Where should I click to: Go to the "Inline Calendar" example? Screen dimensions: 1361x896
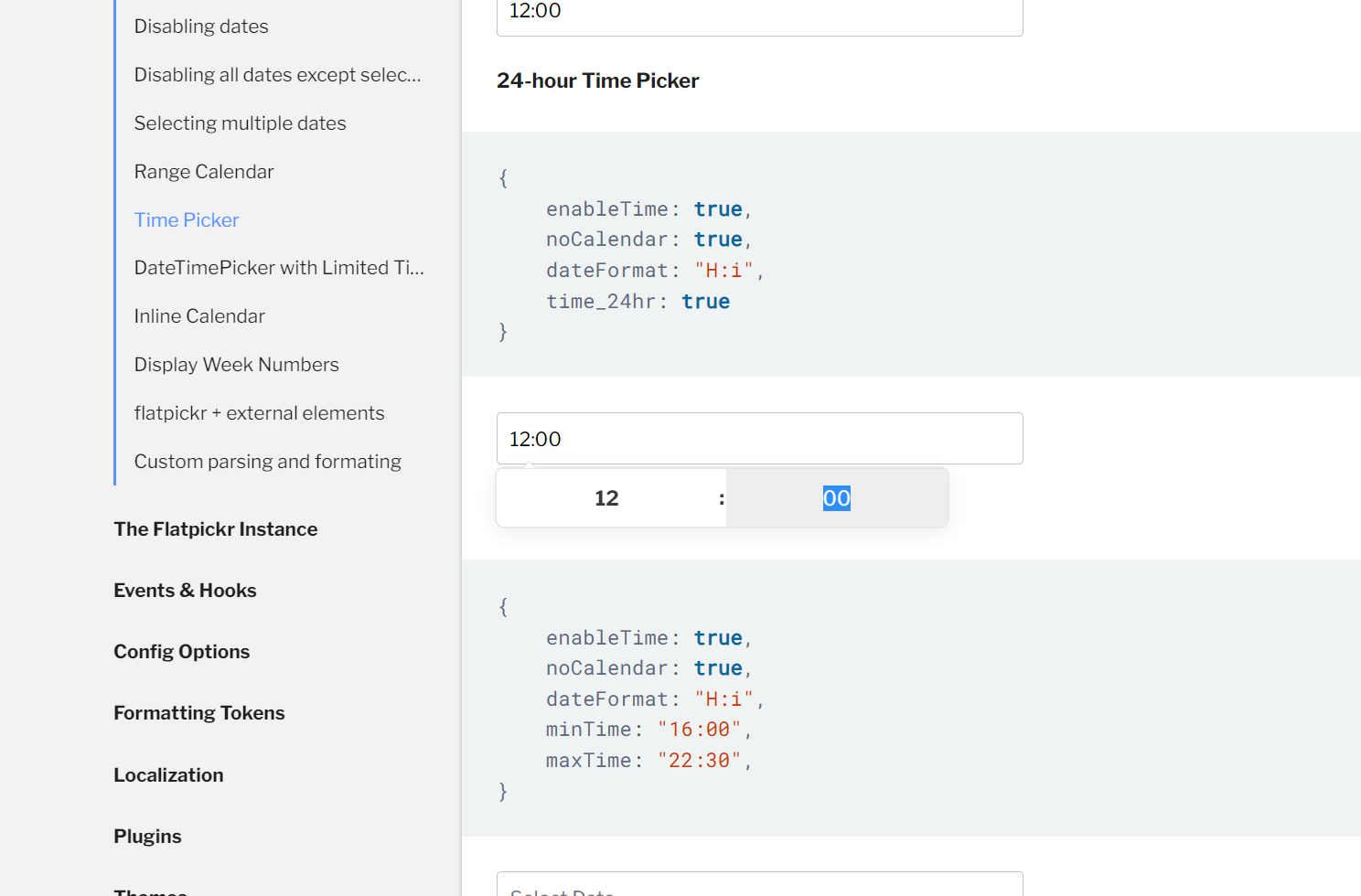tap(198, 315)
